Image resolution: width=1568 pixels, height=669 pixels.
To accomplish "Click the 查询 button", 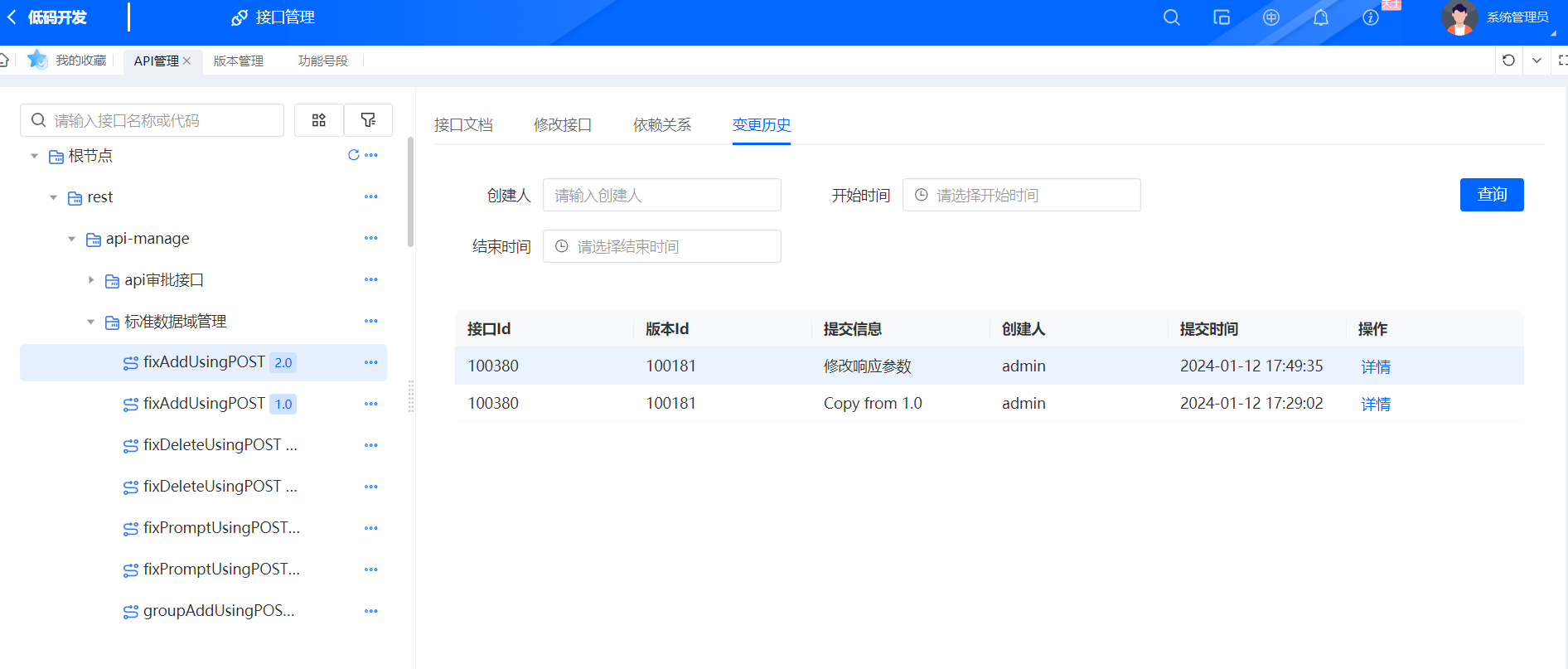I will [x=1492, y=195].
